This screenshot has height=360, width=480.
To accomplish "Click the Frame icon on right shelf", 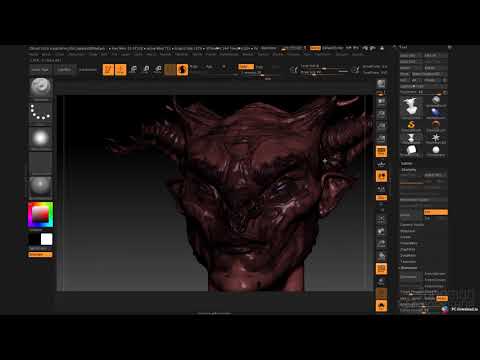I will (x=381, y=219).
